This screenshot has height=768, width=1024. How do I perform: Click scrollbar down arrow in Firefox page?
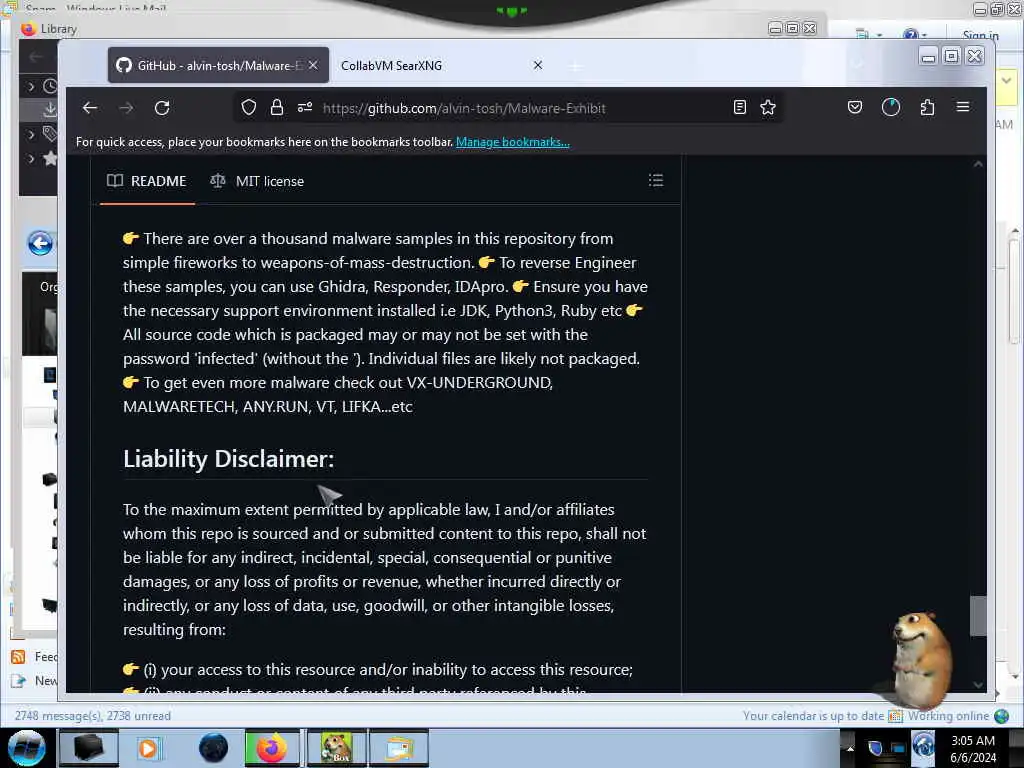click(978, 684)
